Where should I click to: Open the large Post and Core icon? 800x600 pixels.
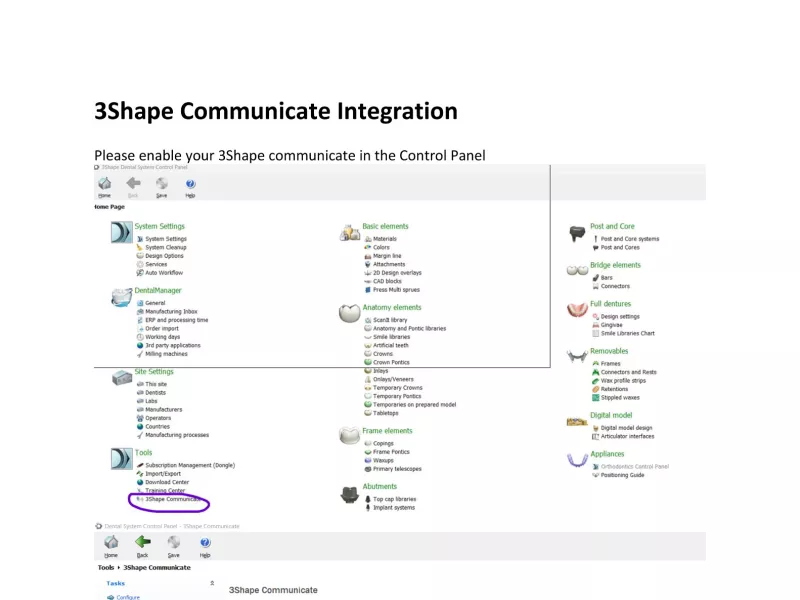577,234
